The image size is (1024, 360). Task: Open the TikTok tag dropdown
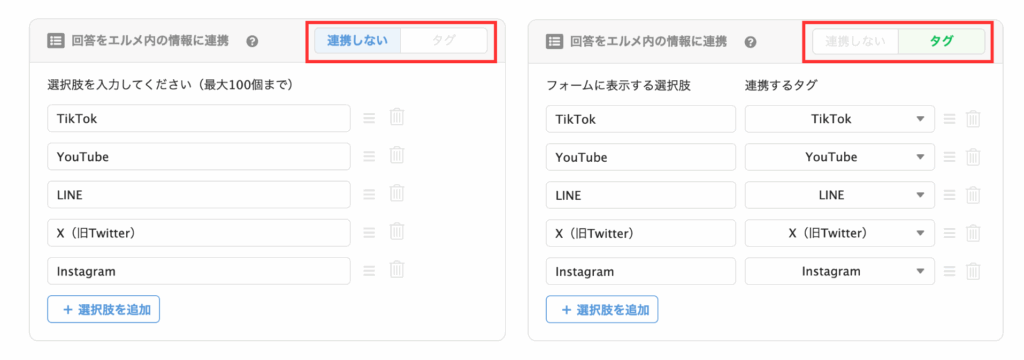coord(840,119)
